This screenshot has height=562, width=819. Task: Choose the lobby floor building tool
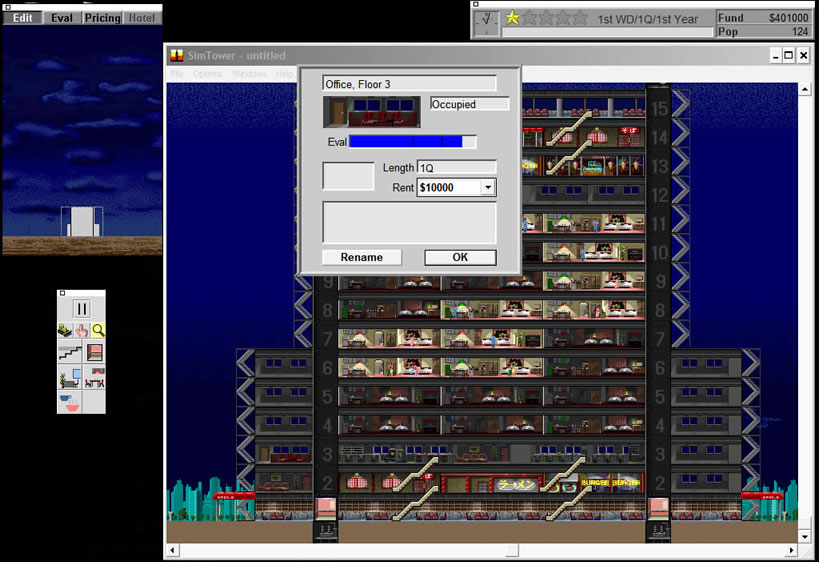click(95, 353)
